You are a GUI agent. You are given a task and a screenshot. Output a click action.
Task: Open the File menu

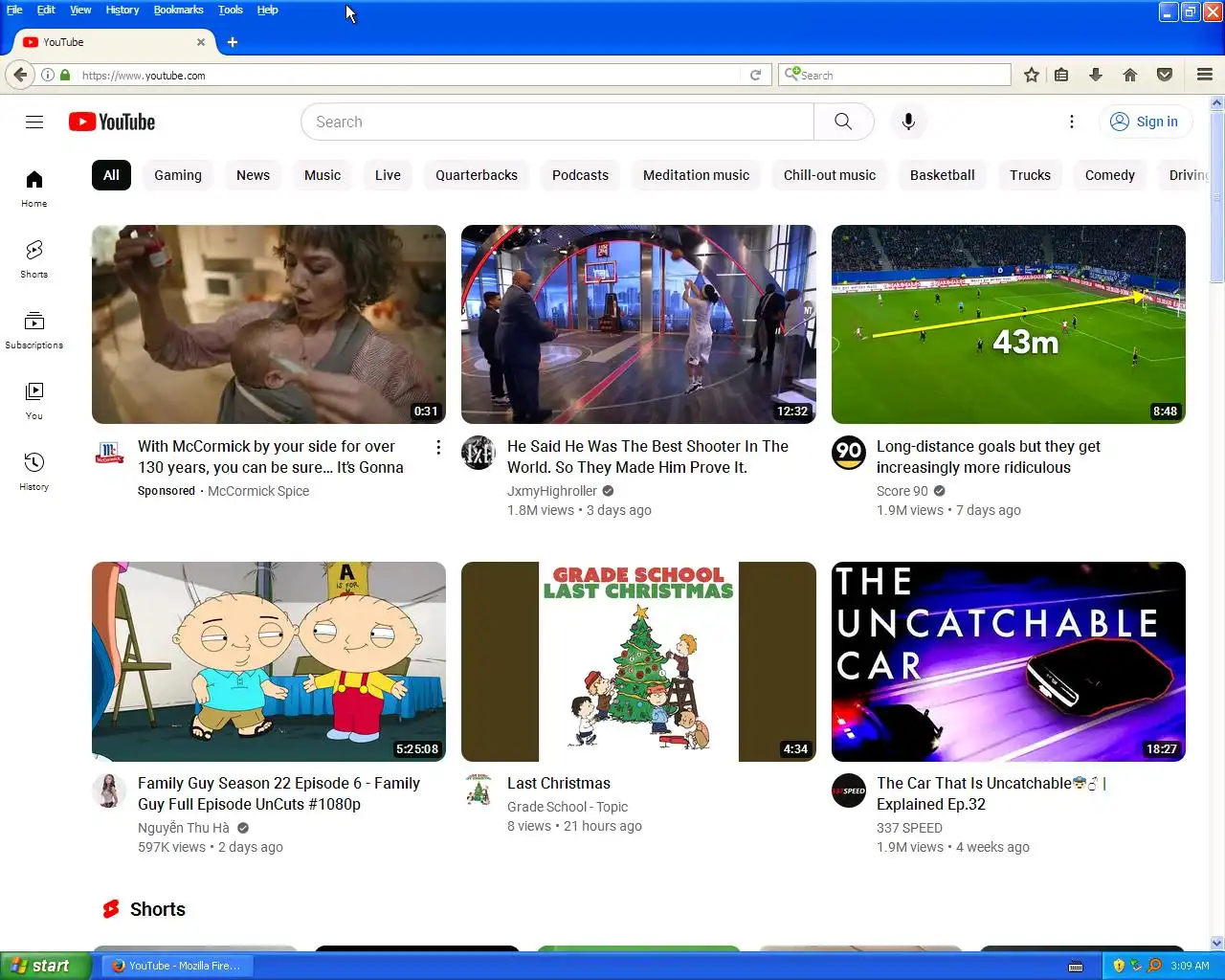point(14,10)
